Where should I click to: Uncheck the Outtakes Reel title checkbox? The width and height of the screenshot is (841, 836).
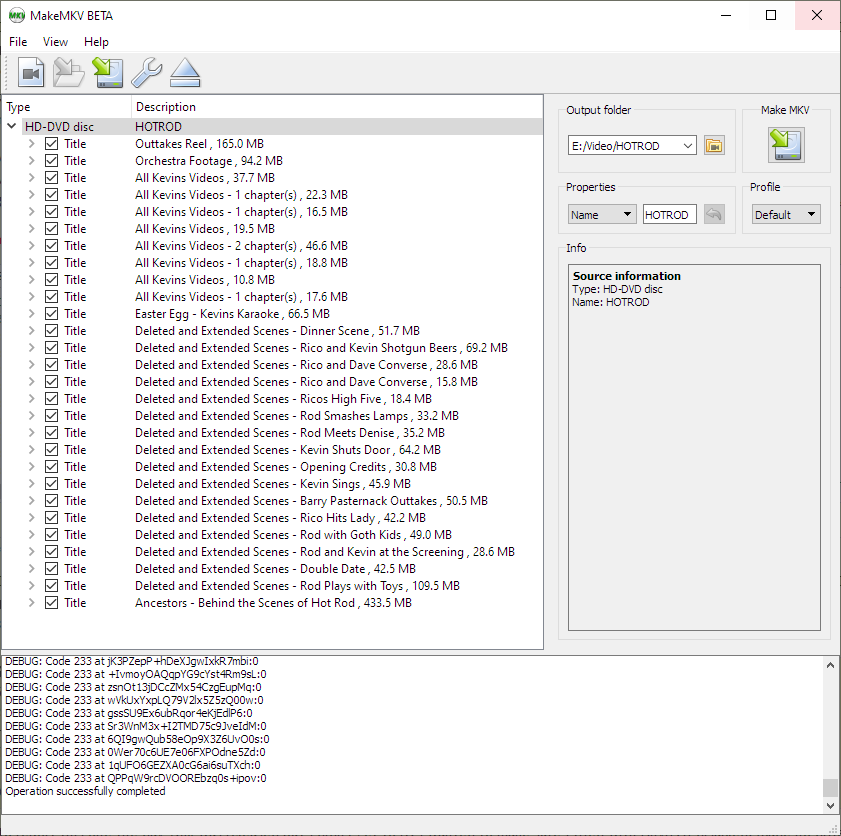point(52,144)
